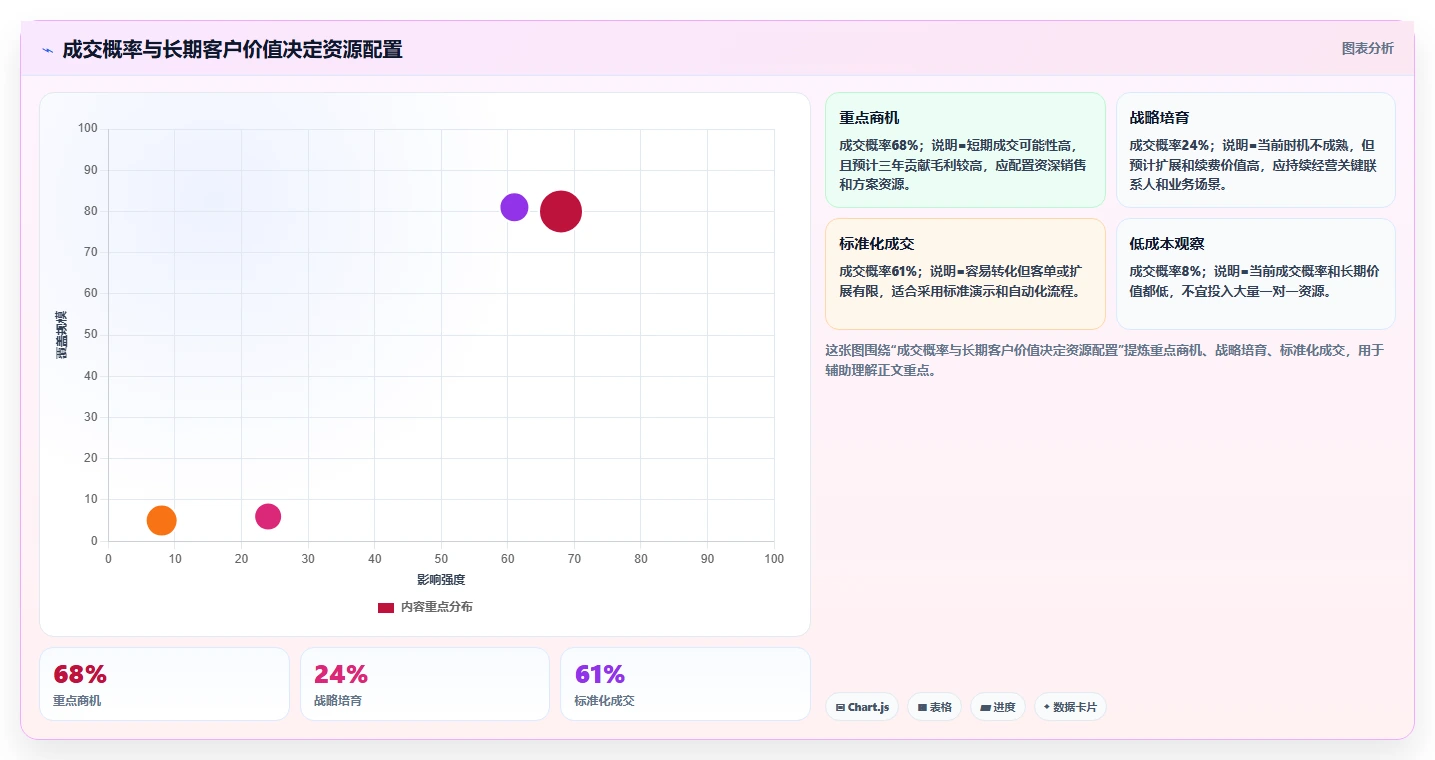
Task: Click the lightning icon beside the title
Action: [47, 50]
